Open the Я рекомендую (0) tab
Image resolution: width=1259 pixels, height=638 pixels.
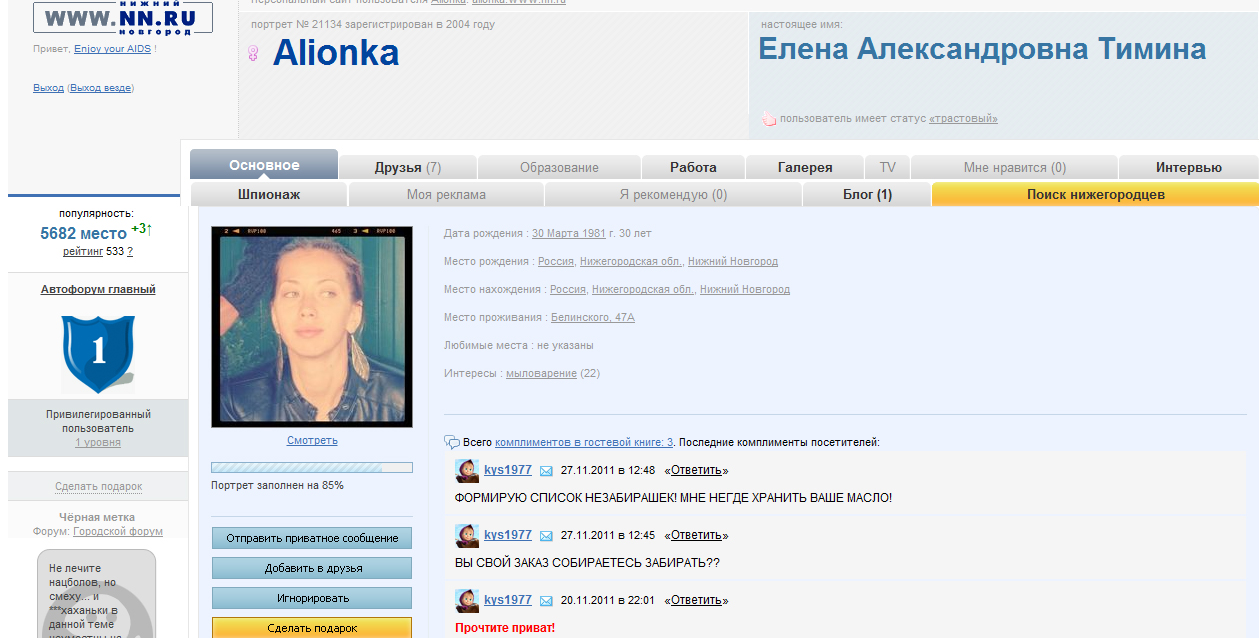coord(673,194)
